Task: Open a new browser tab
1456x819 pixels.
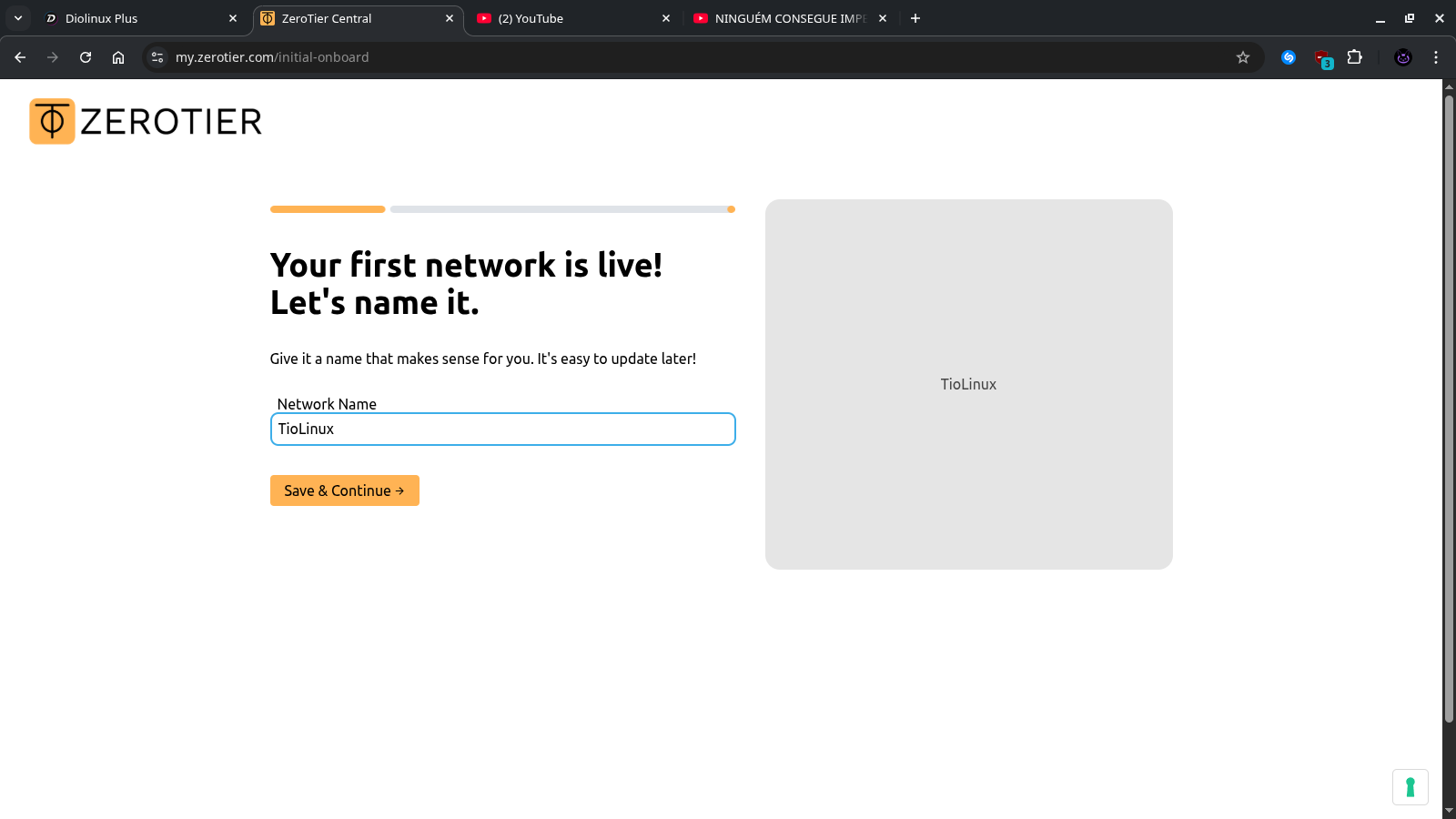Action: [x=915, y=18]
